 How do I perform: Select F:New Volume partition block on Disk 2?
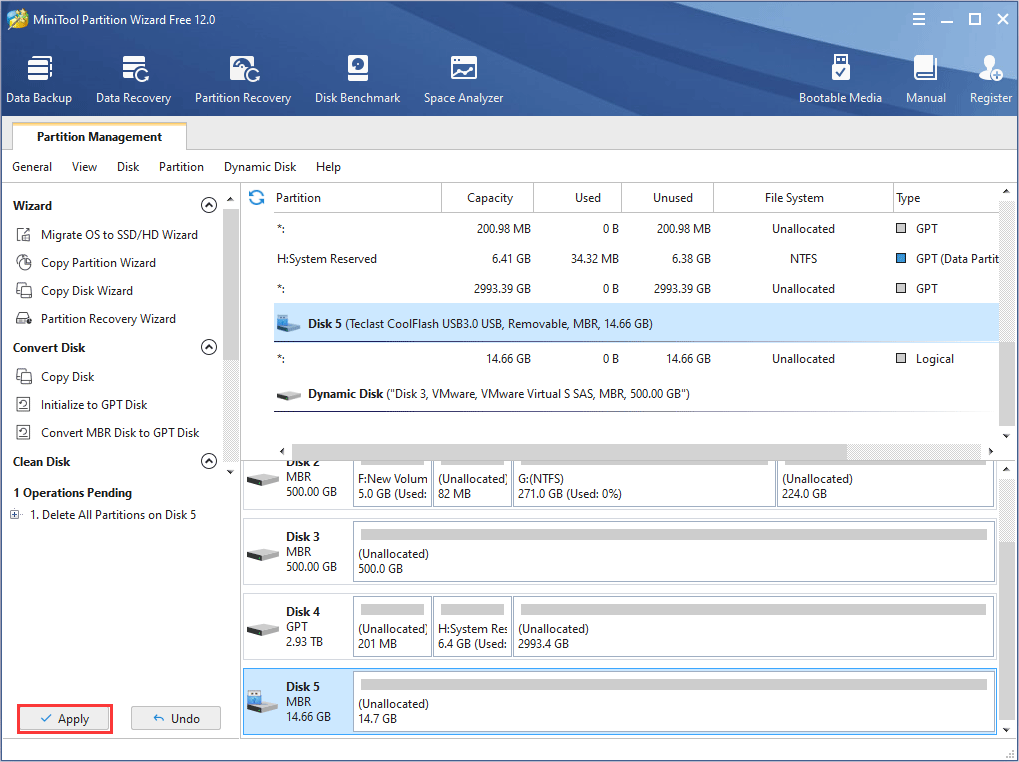[393, 484]
